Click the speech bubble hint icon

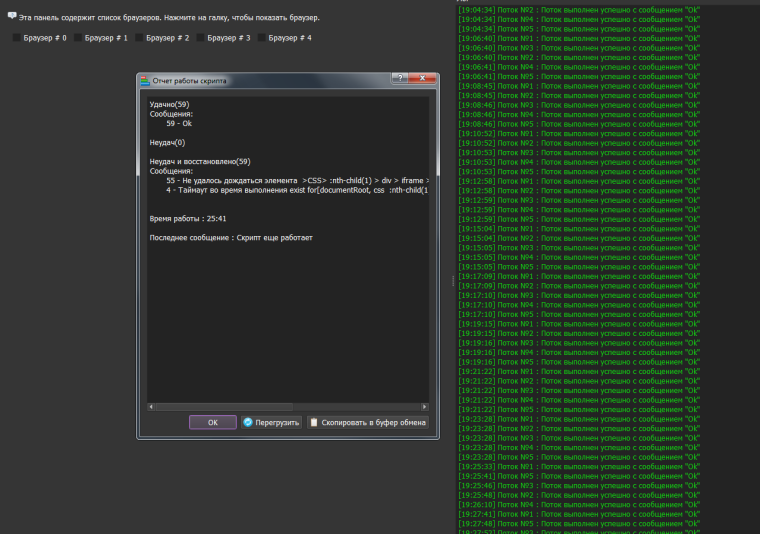(12, 17)
